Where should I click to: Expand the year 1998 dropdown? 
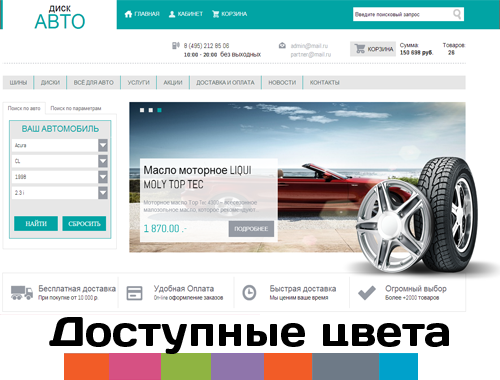pyautogui.click(x=103, y=177)
